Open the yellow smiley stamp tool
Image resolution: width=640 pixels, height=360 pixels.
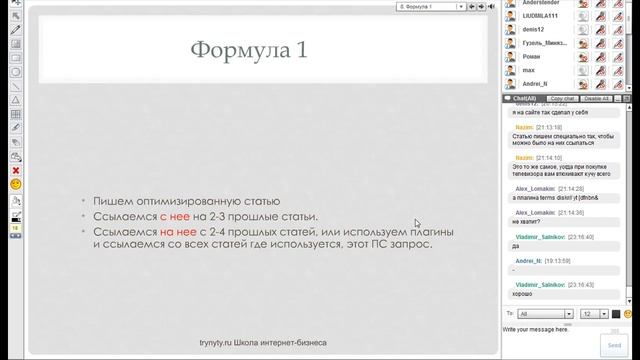tap(16, 184)
